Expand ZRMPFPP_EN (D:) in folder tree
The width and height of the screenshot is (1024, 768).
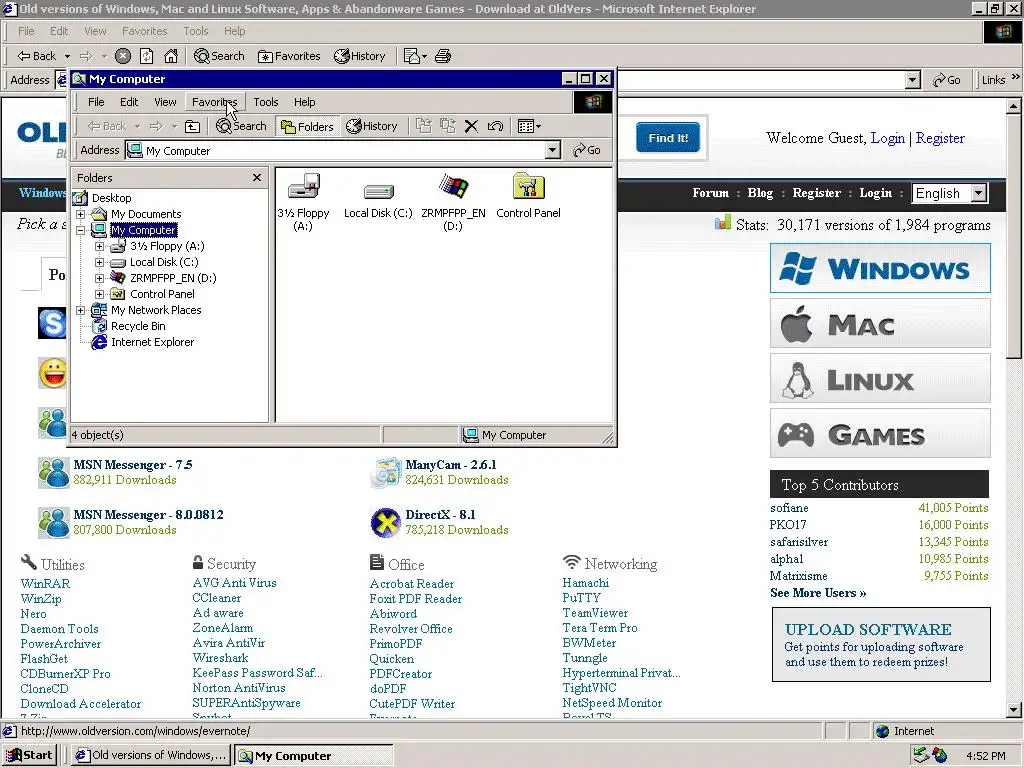point(99,278)
